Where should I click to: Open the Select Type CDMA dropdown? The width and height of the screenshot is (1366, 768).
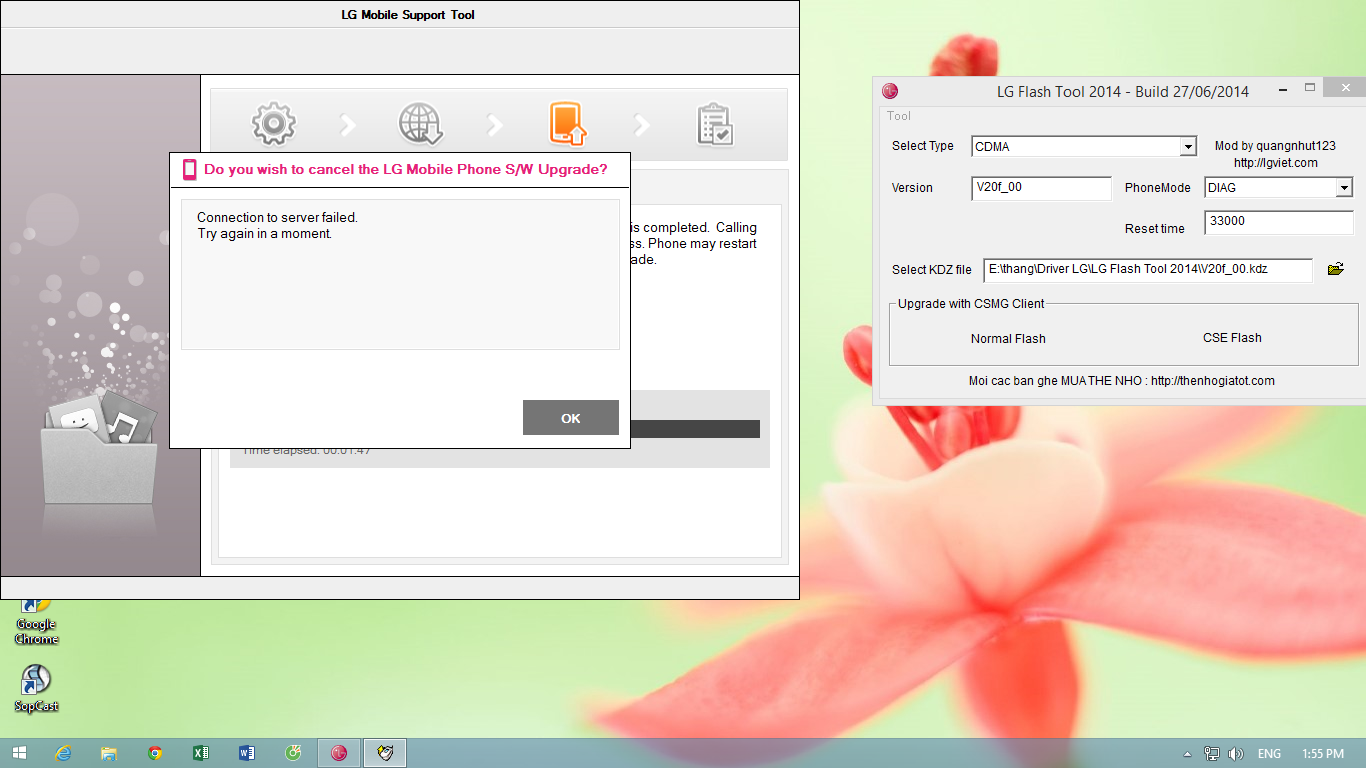[x=1188, y=147]
